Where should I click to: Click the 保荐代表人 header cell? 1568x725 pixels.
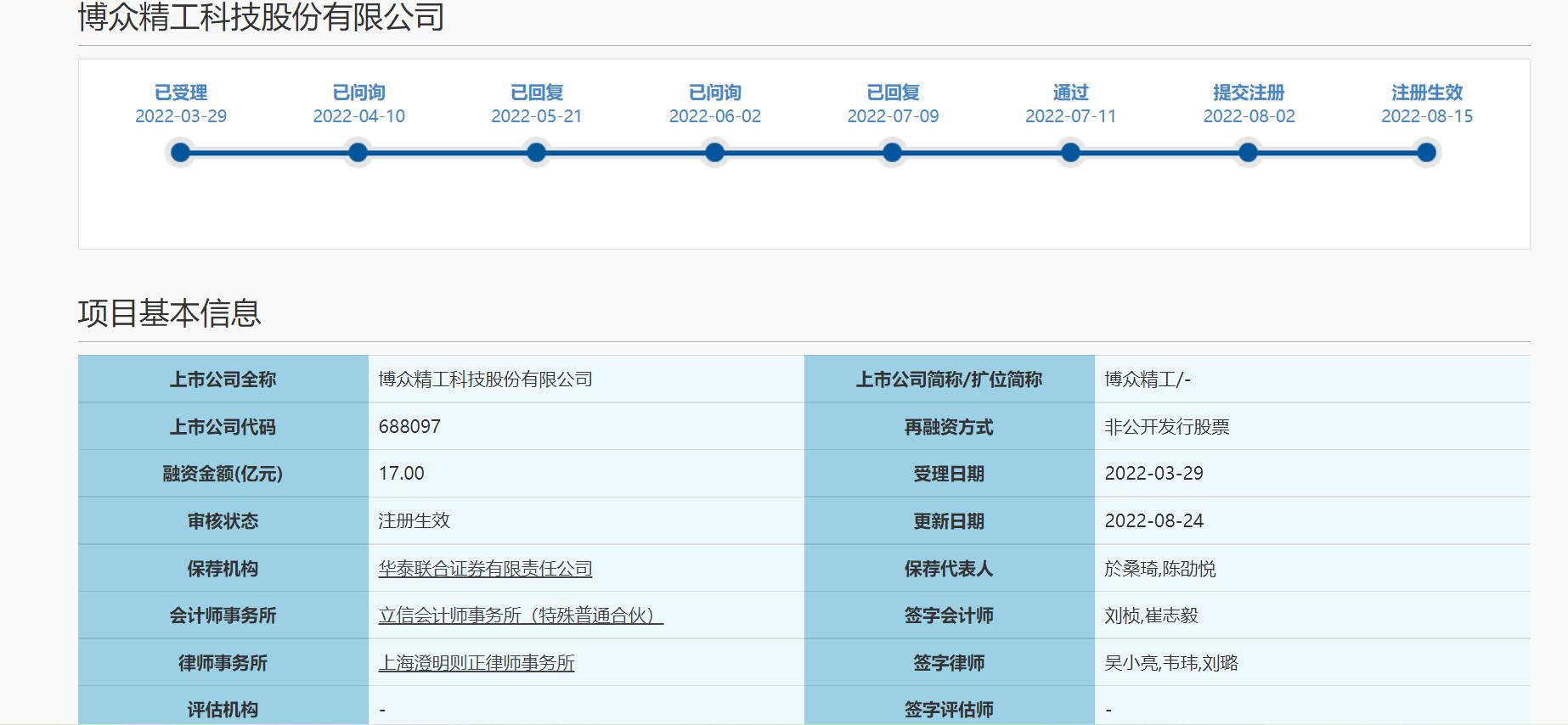(950, 569)
